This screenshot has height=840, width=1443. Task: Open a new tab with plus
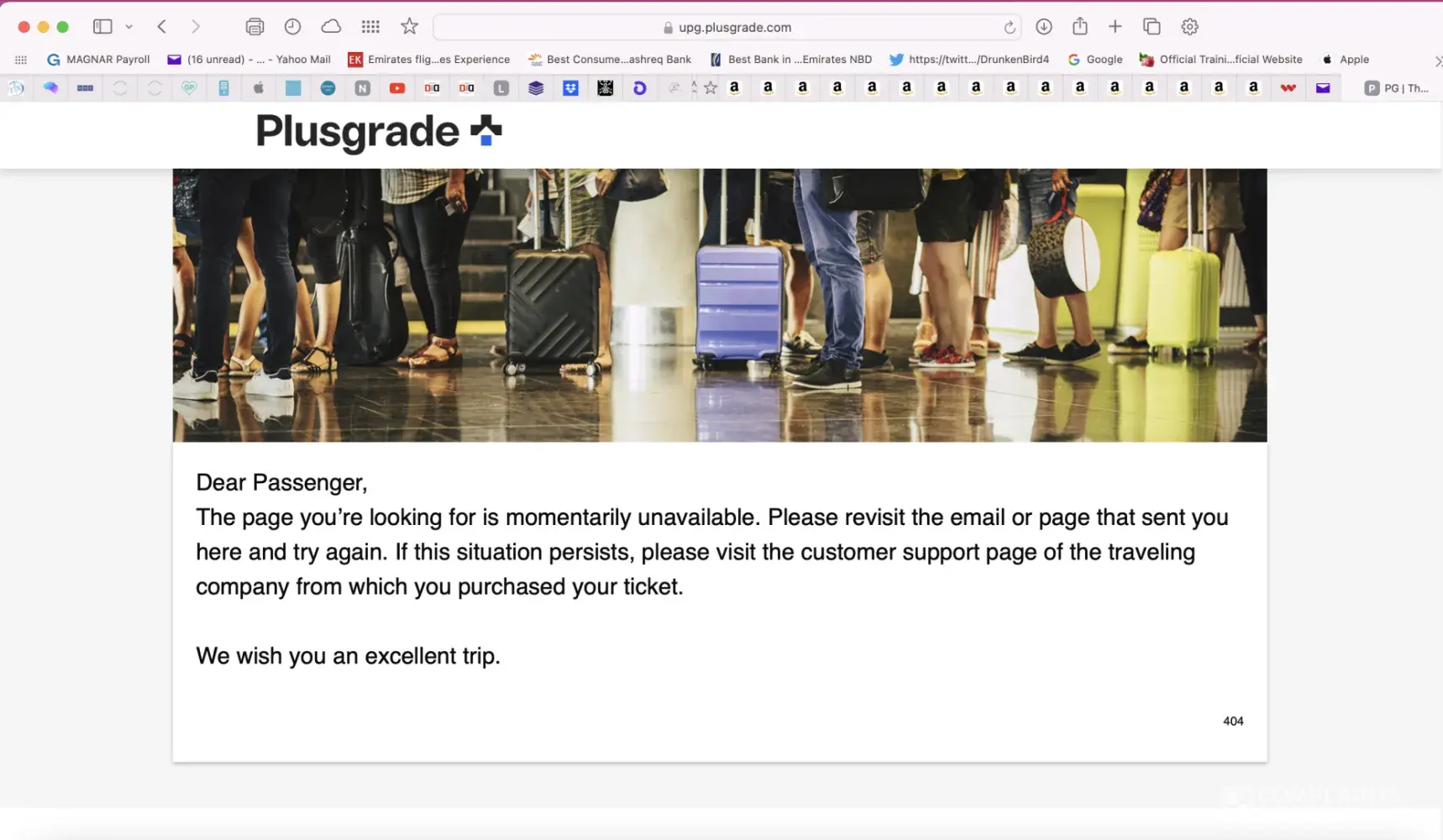(x=1115, y=27)
